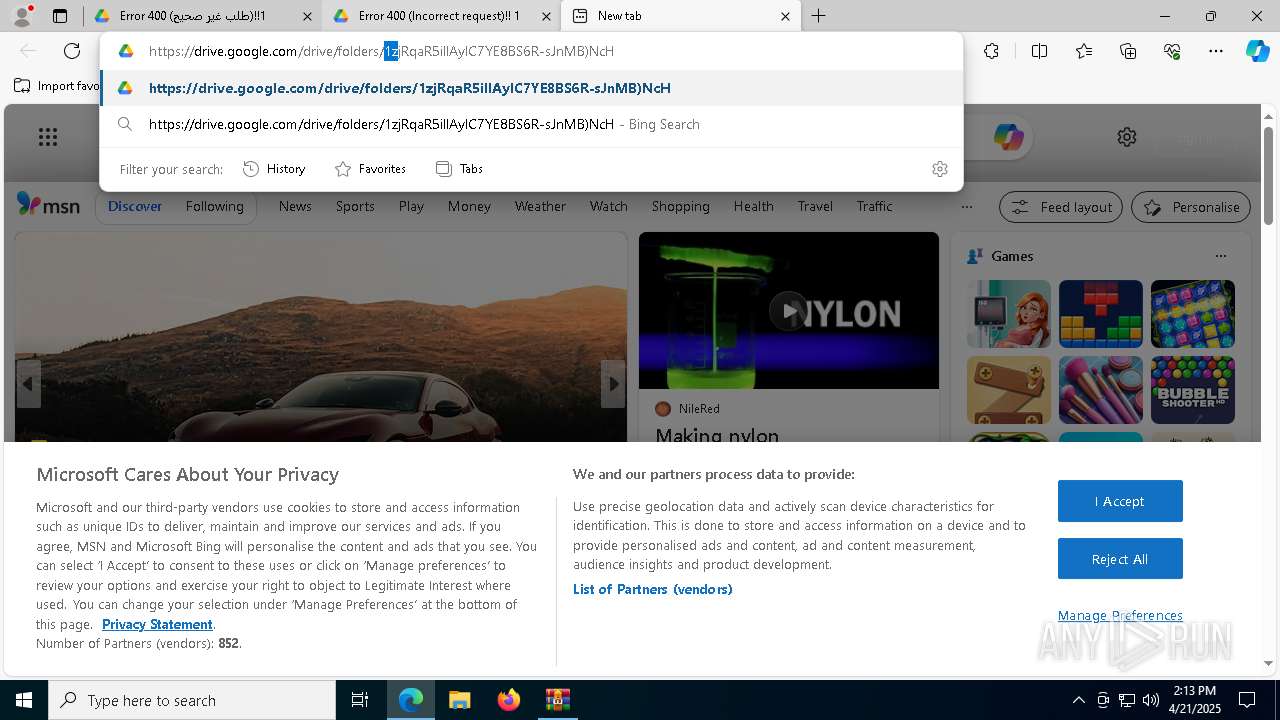Go to next carousel story arrow

(613, 384)
